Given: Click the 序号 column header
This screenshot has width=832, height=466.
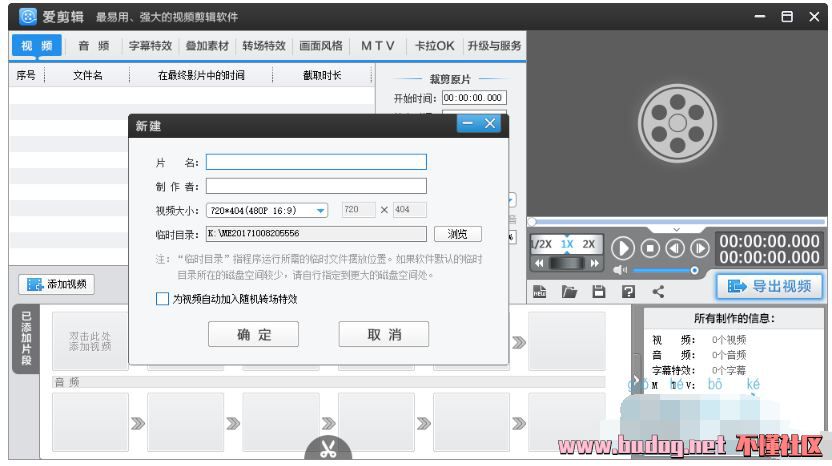Looking at the screenshot, I should point(26,75).
